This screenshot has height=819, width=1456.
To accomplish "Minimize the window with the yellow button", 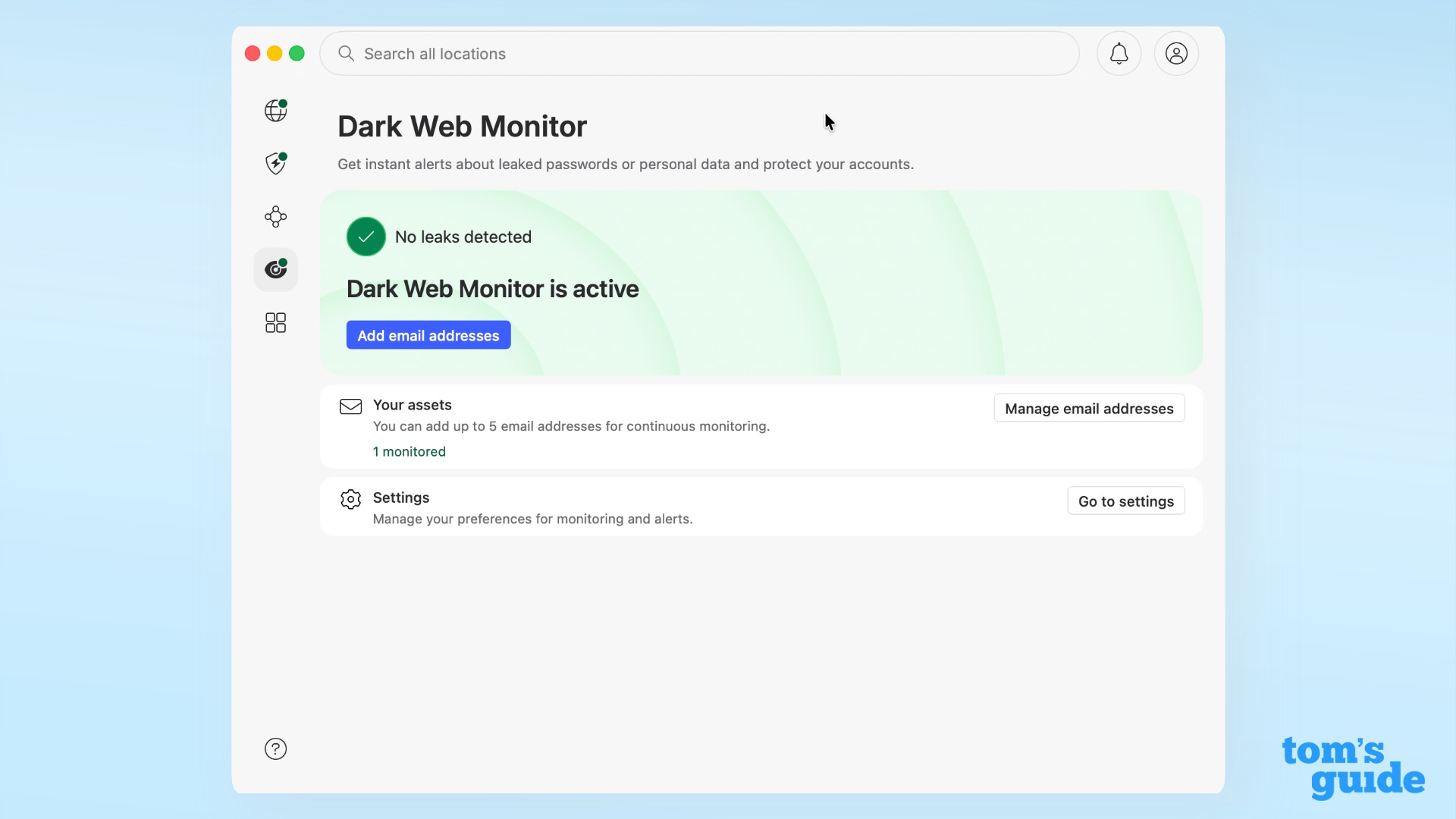I will tap(275, 53).
